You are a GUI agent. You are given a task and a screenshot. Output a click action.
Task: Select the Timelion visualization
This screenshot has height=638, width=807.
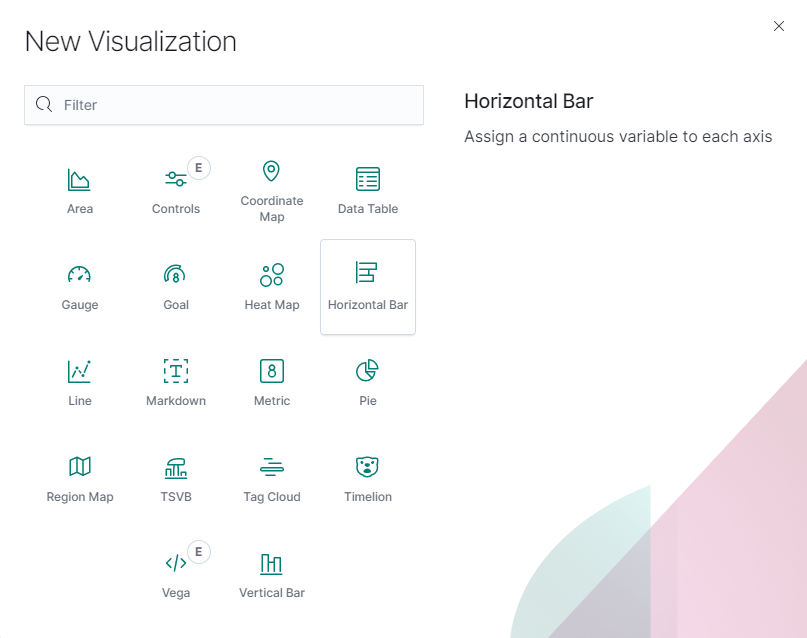tap(368, 479)
